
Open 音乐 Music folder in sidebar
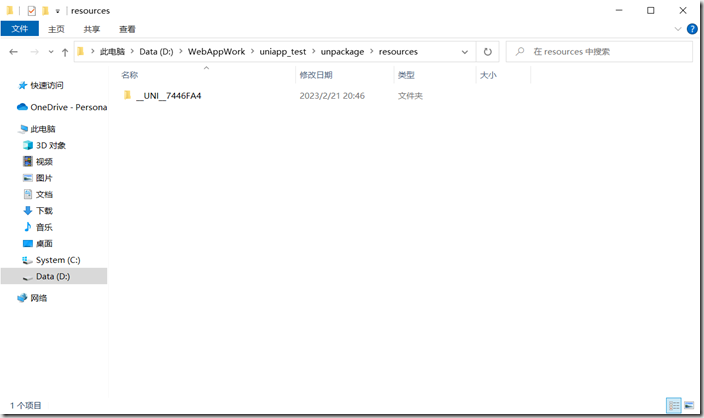tap(44, 227)
